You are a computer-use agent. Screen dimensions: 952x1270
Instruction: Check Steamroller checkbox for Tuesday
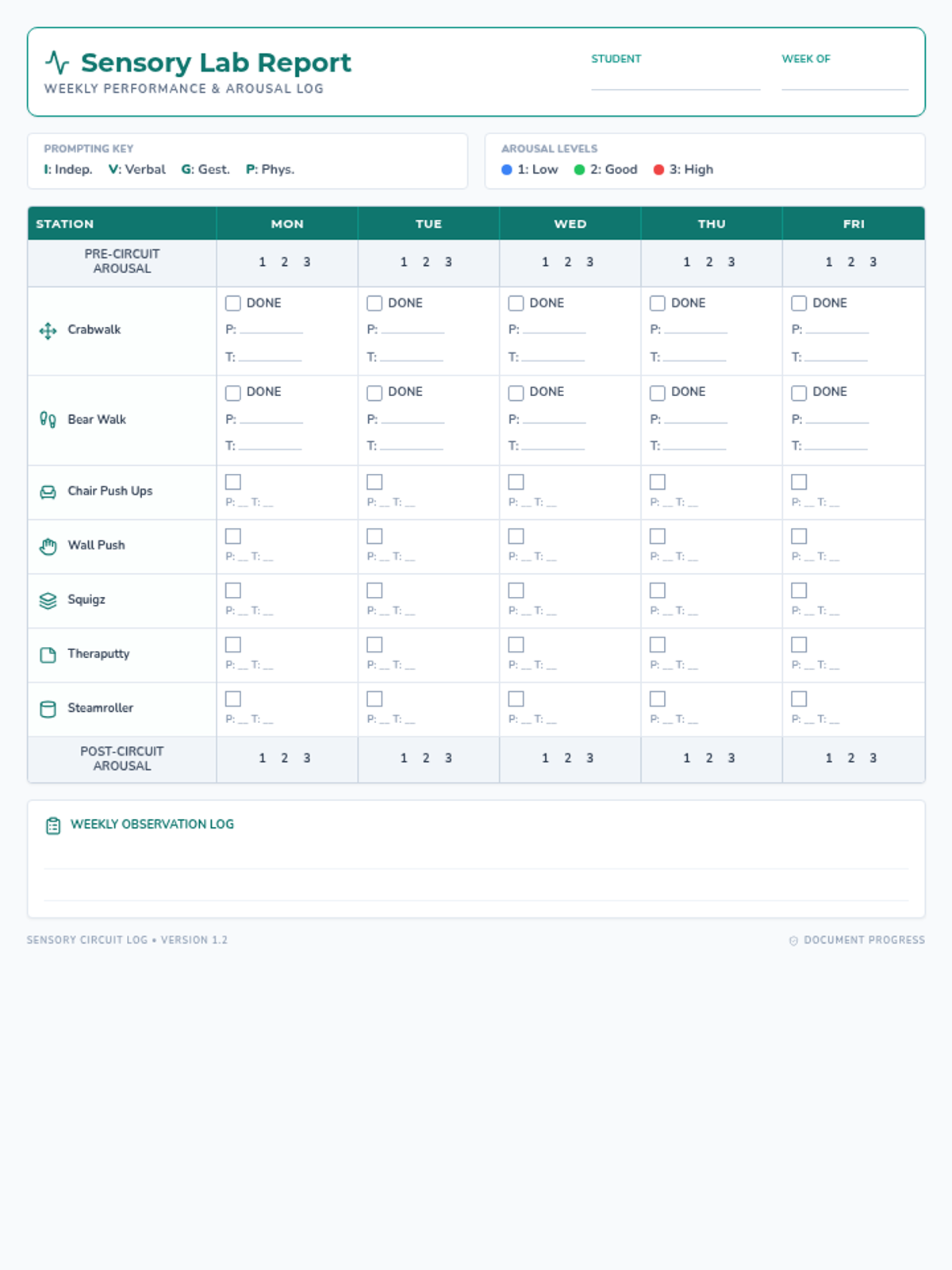(374, 698)
